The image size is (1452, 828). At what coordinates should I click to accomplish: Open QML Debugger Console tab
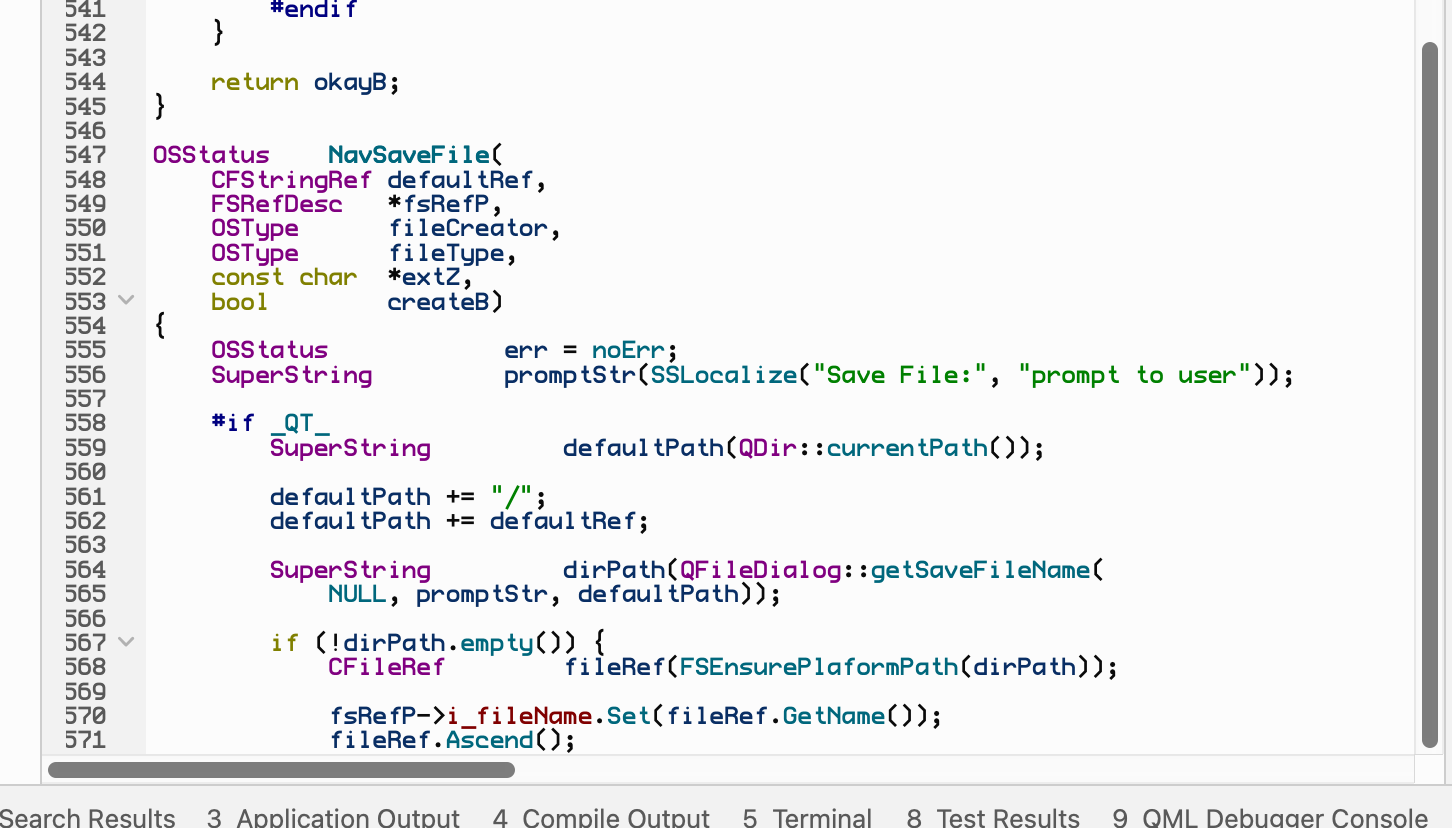[1270, 817]
